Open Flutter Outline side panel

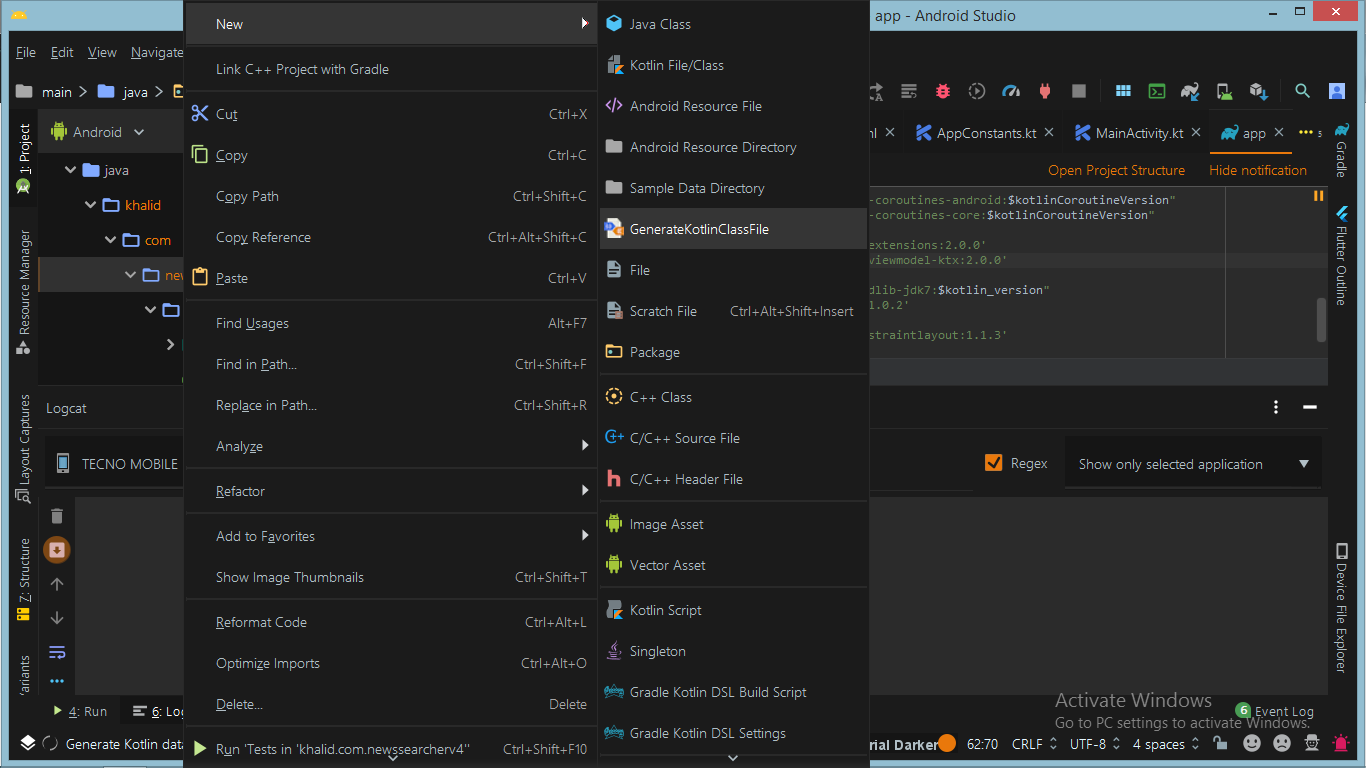(1341, 256)
